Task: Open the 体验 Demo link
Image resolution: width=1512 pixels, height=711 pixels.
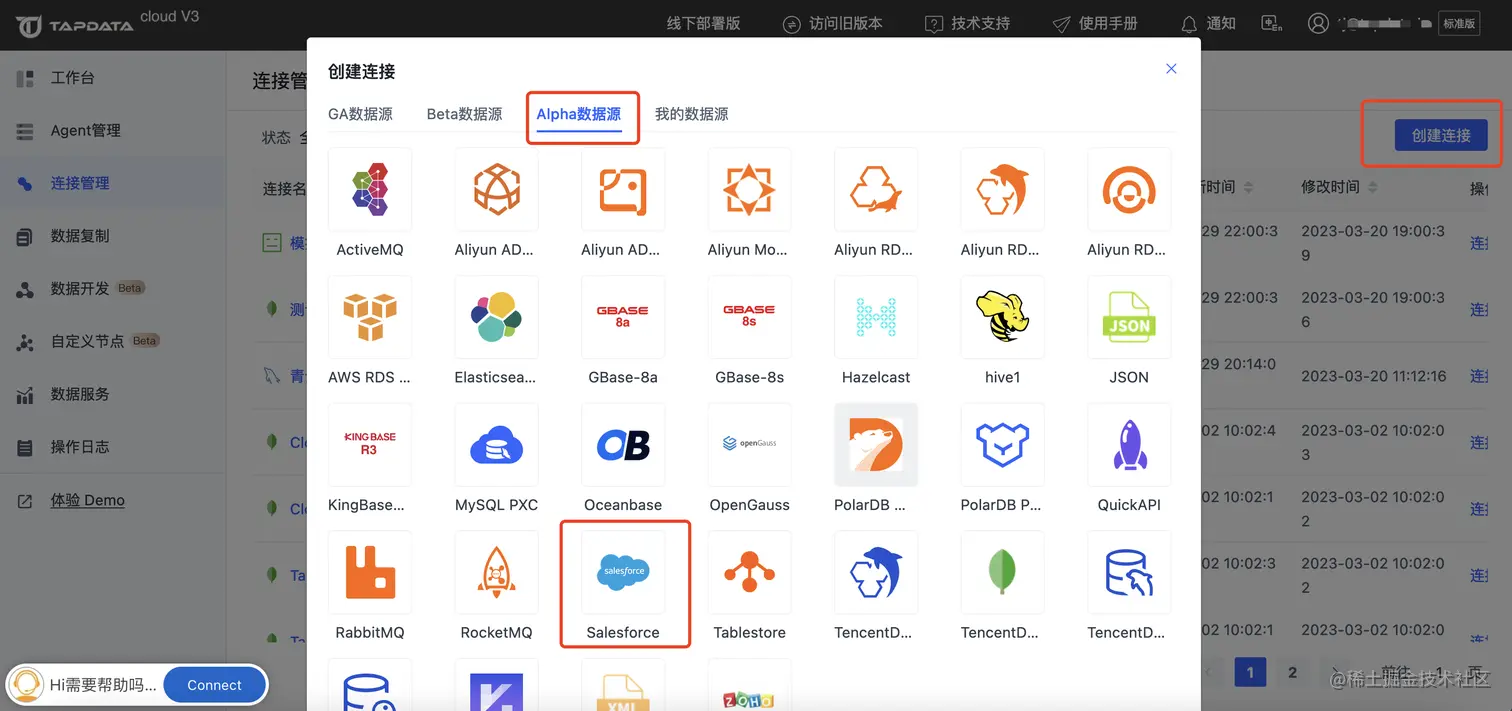Action: coord(88,500)
